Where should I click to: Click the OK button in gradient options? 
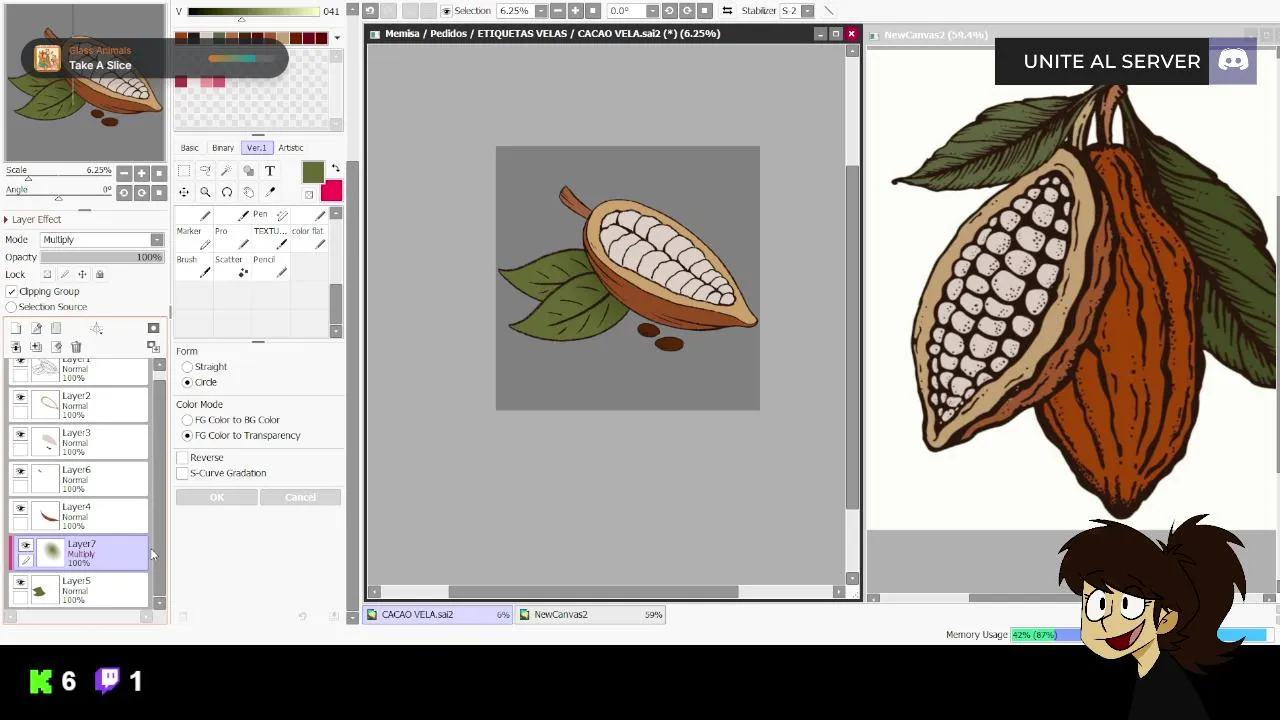217,498
